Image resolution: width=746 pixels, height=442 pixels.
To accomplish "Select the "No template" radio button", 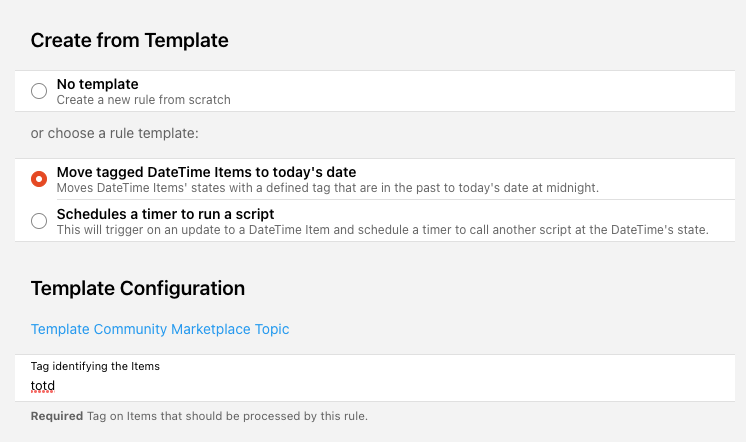I will pyautogui.click(x=39, y=91).
